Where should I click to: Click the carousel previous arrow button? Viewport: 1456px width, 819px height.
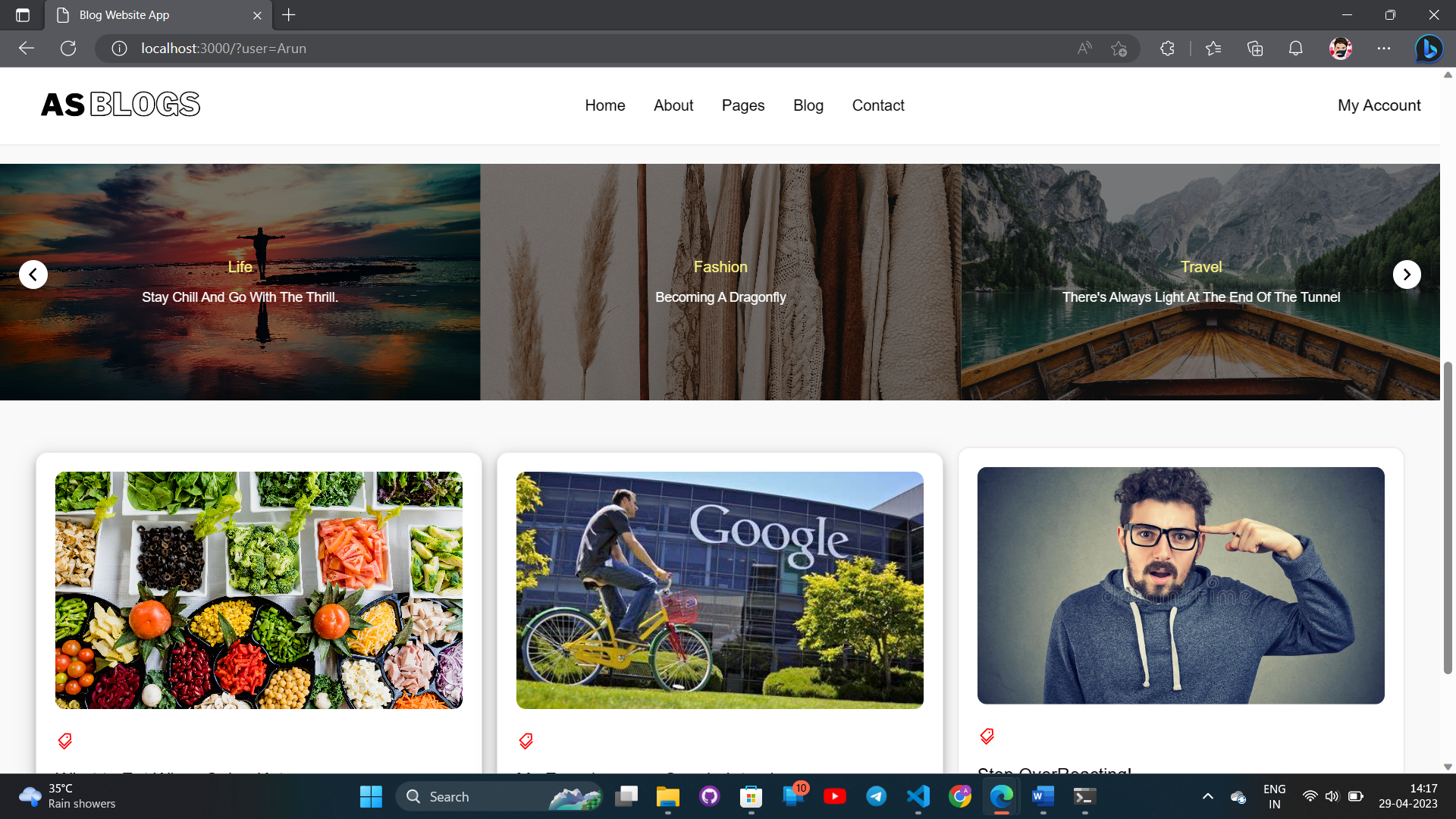(33, 275)
